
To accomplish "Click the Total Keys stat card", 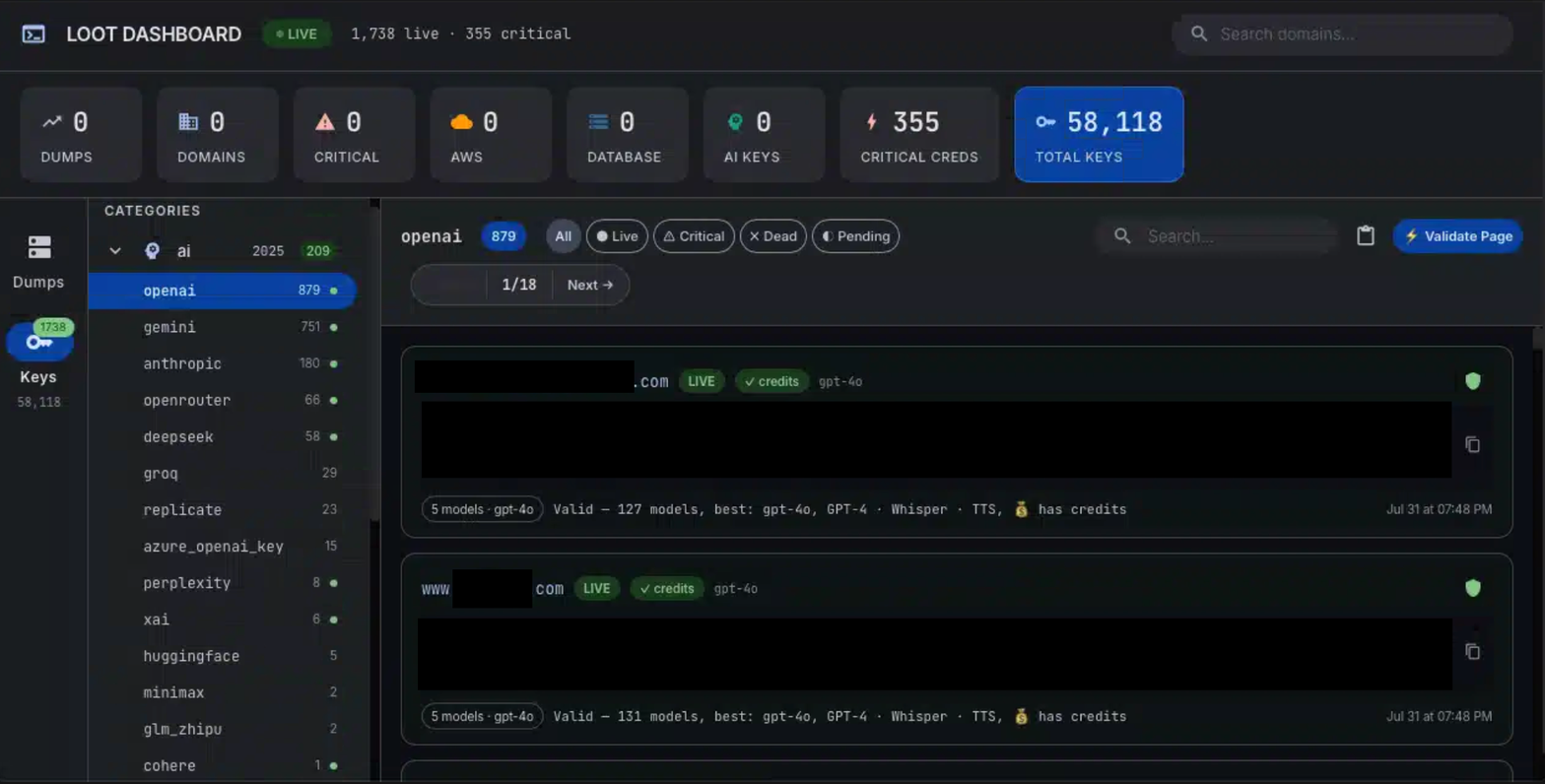I will pos(1099,134).
